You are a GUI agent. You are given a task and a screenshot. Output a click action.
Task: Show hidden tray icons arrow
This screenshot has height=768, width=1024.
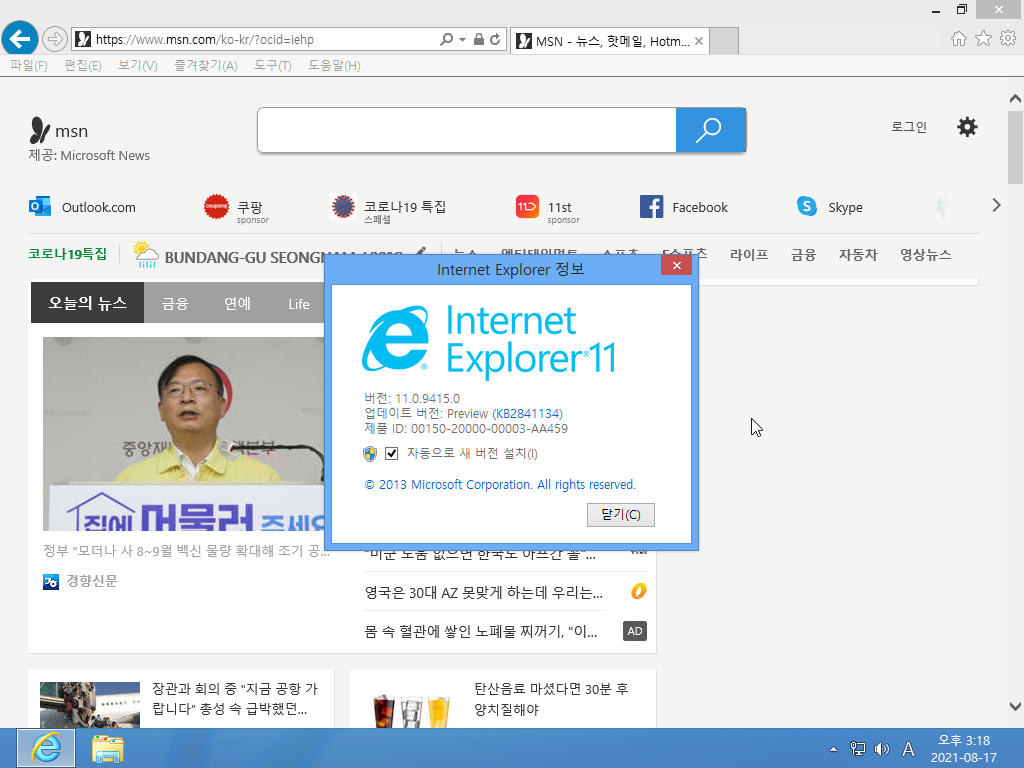point(833,749)
